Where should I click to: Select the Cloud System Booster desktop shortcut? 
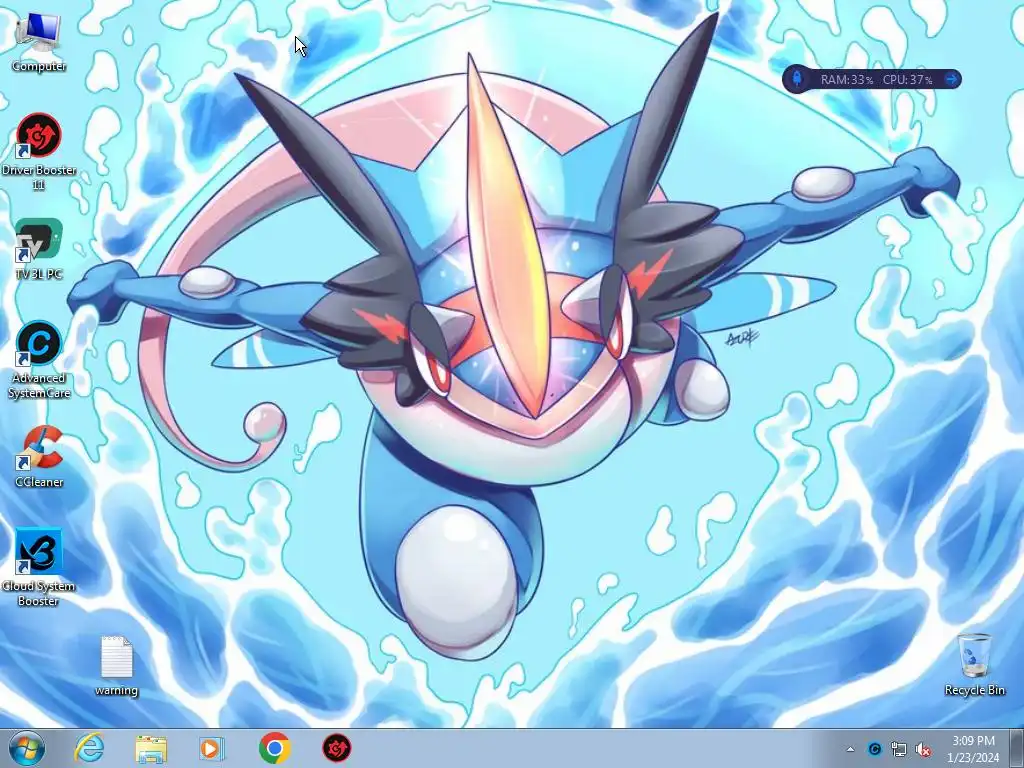(39, 567)
